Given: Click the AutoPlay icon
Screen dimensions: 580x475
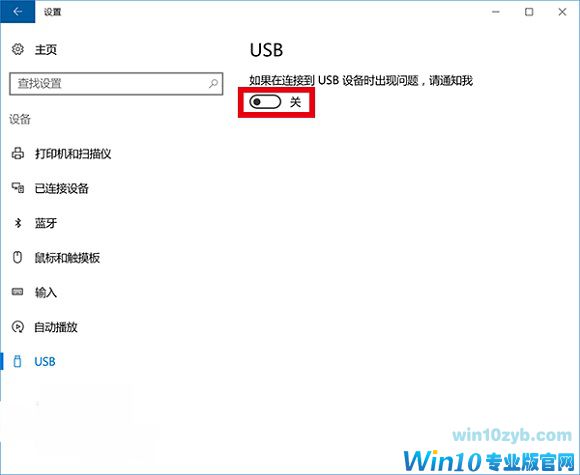Looking at the screenshot, I should (17, 327).
